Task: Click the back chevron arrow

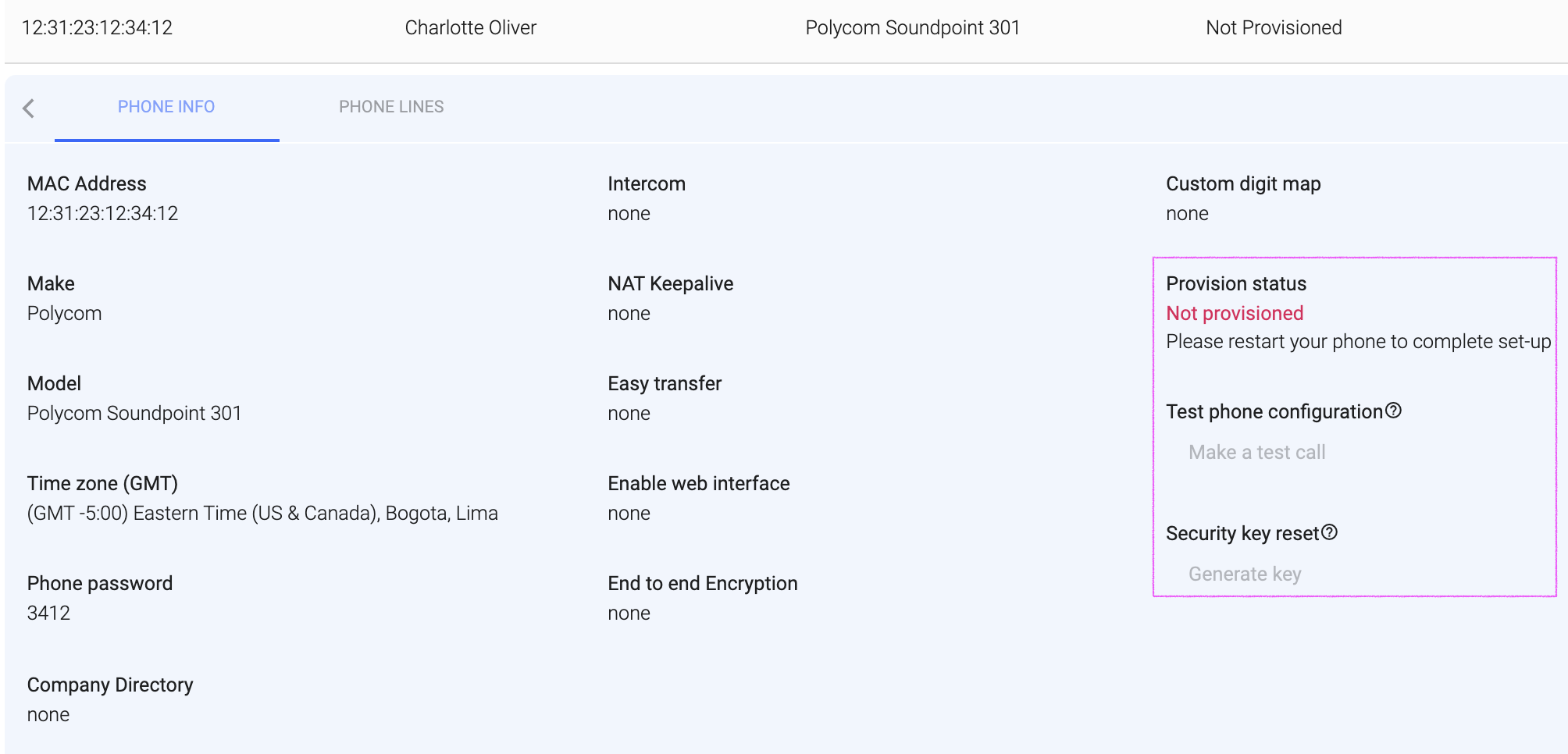Action: (x=29, y=108)
